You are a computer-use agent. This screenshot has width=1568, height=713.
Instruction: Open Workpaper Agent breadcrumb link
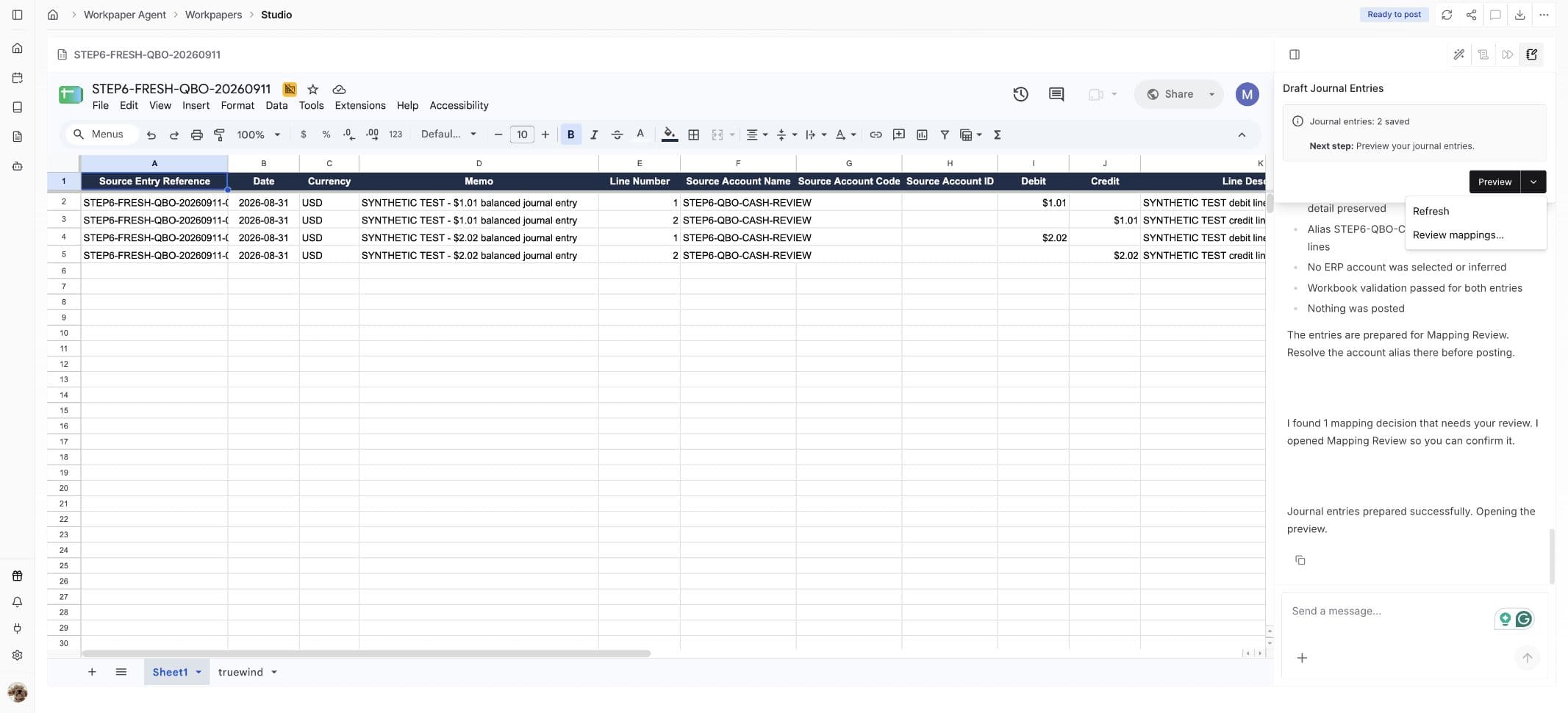pos(125,15)
